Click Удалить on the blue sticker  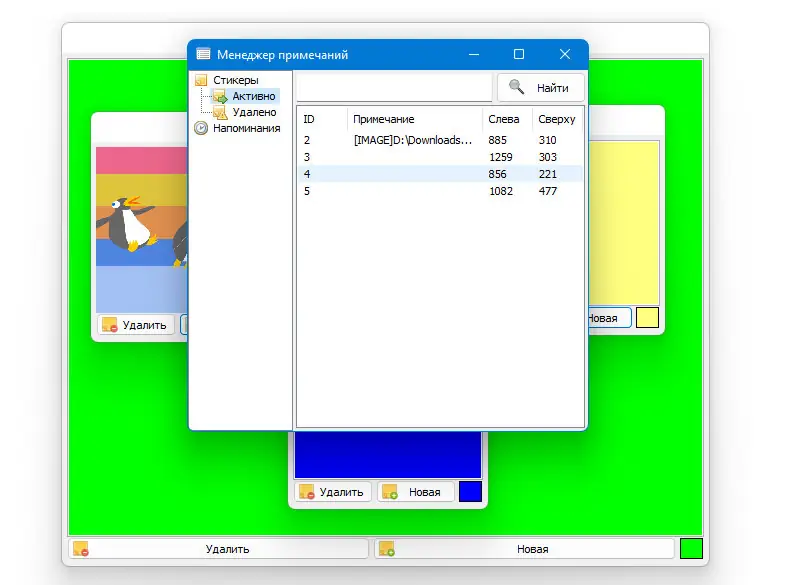(333, 492)
